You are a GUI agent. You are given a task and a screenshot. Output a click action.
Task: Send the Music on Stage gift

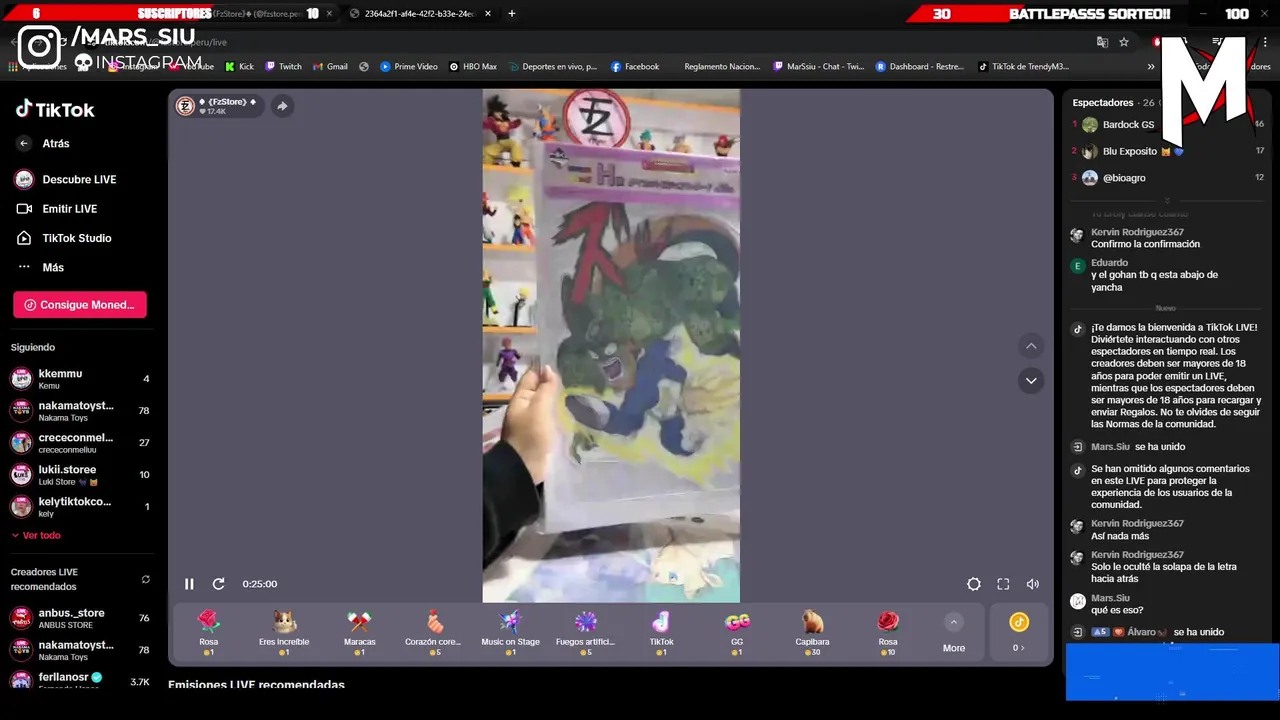click(x=510, y=632)
